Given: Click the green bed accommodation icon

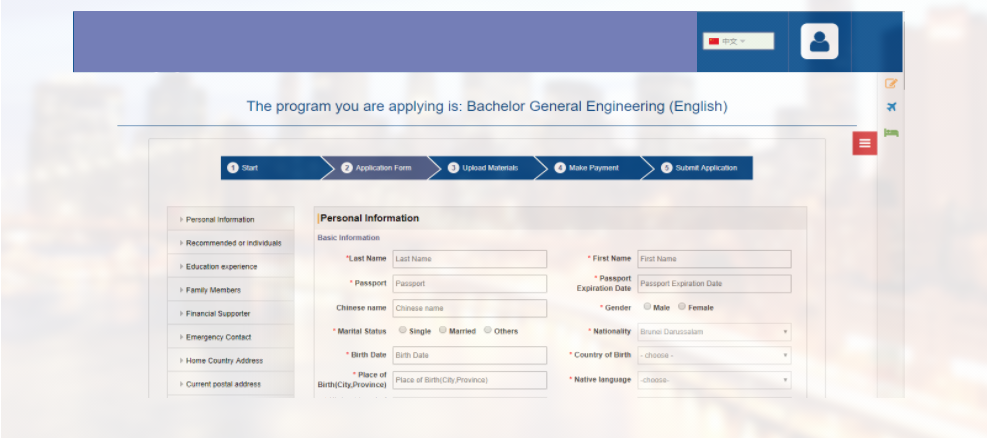Looking at the screenshot, I should point(891,132).
